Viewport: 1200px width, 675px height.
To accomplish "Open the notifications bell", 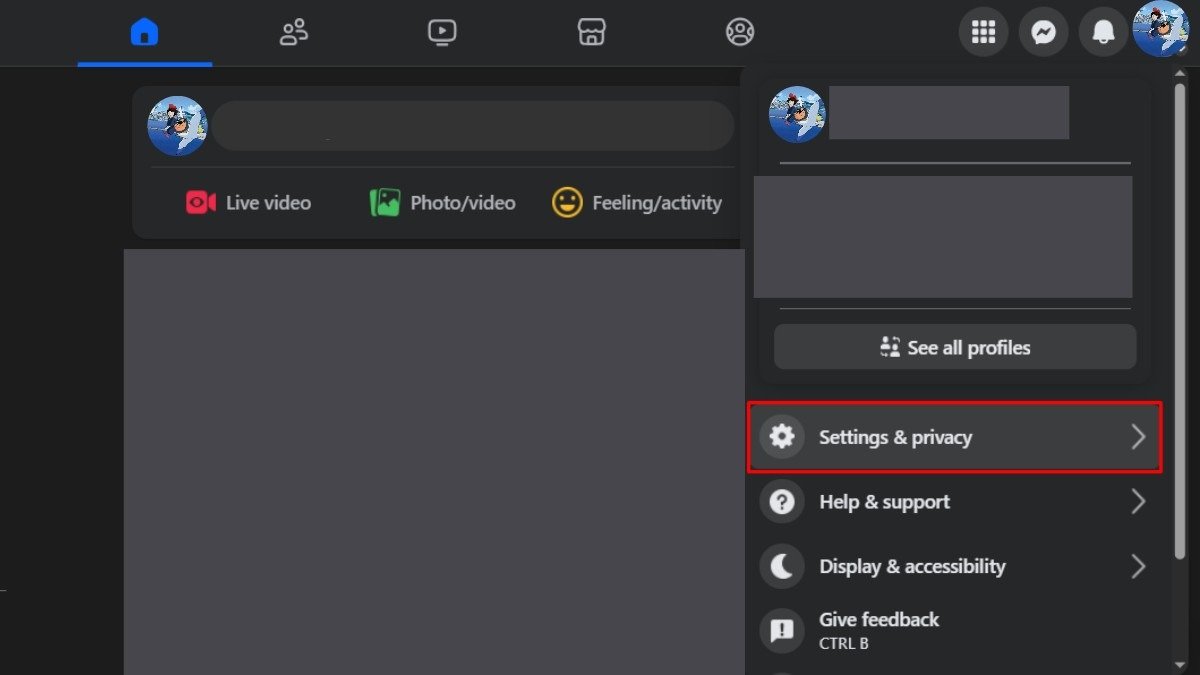I will click(x=1103, y=33).
